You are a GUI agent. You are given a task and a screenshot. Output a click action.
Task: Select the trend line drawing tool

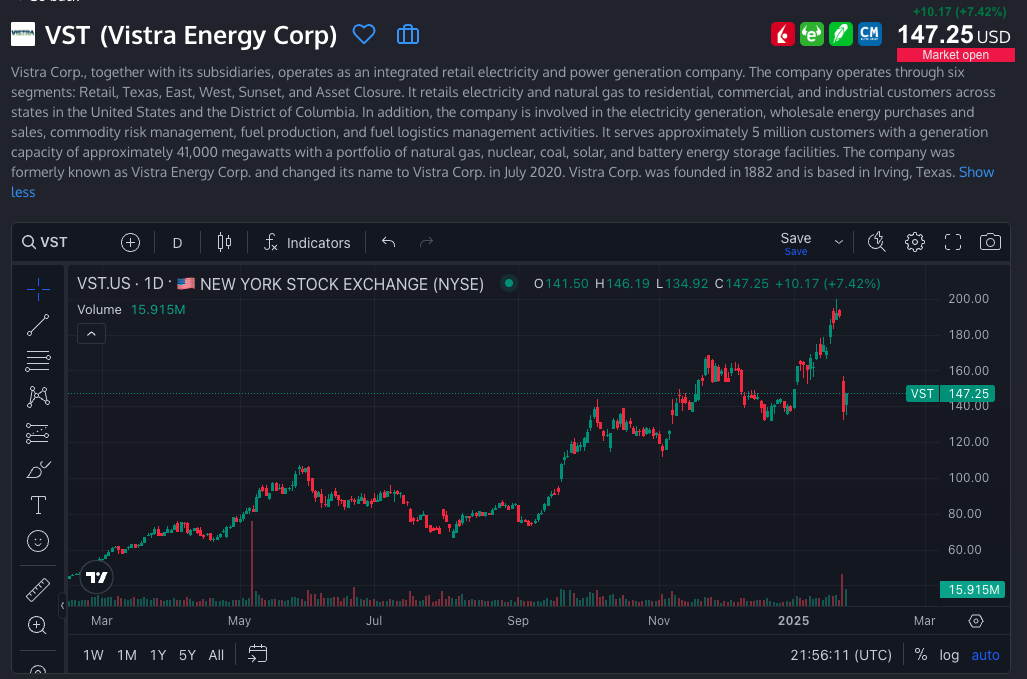point(38,325)
